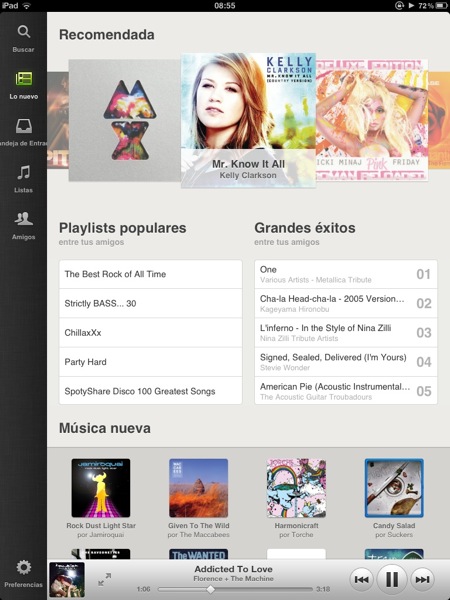Open SpotyShare Disco 100 Greatest Songs playlist
This screenshot has height=600, width=450.
[x=151, y=391]
